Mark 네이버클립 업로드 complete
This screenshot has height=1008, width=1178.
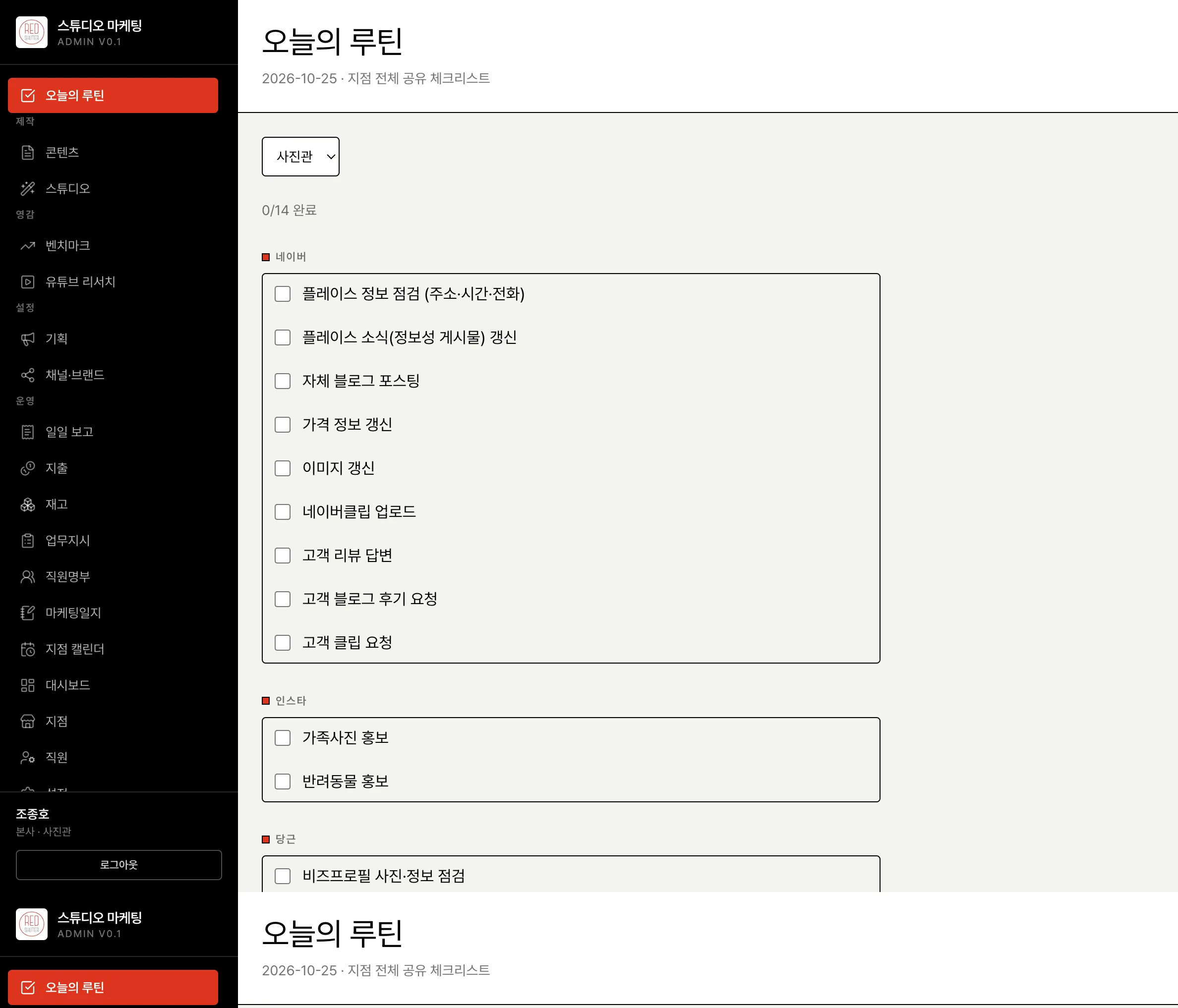283,512
